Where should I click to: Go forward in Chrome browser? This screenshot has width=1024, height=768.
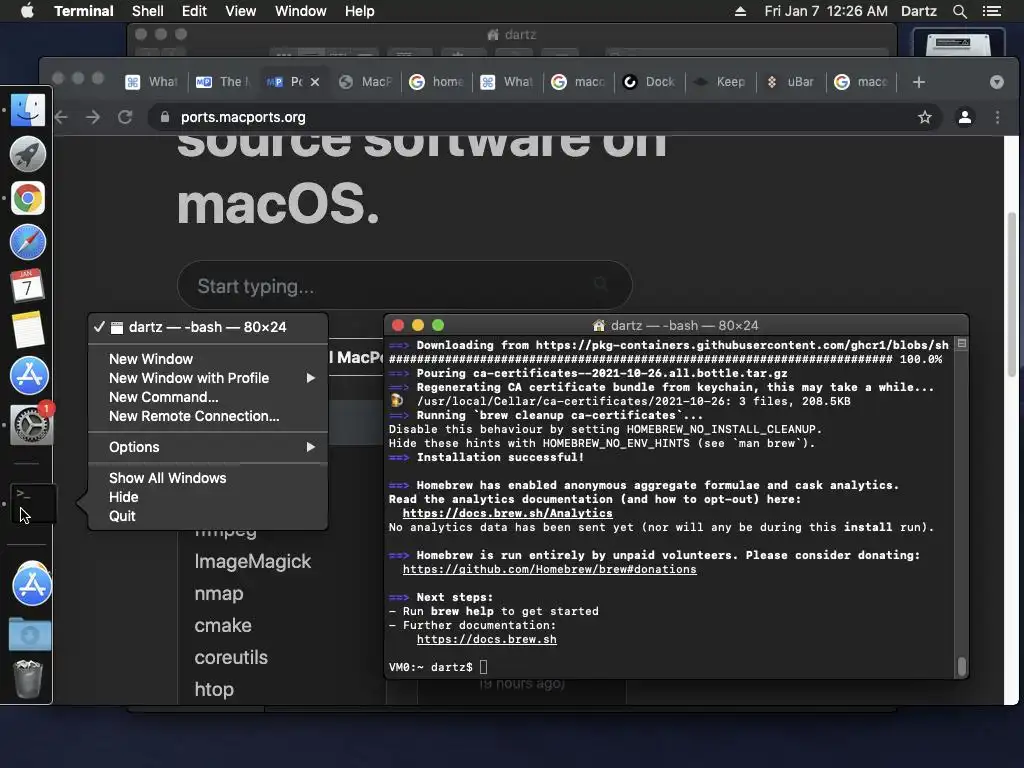coord(93,117)
